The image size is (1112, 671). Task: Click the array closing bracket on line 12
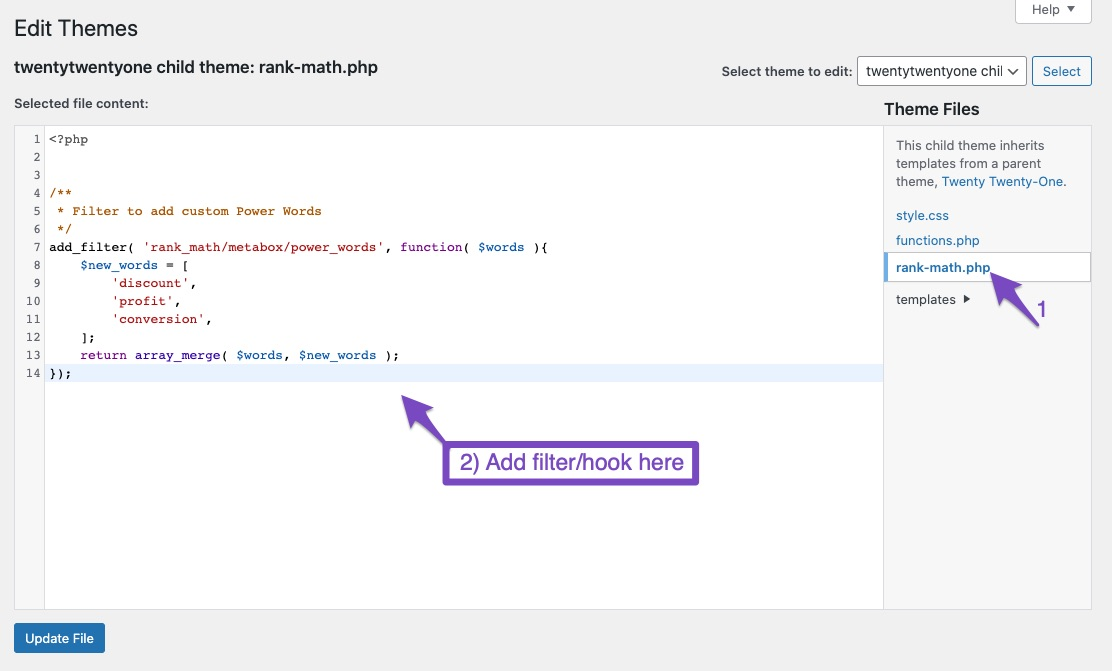pyautogui.click(x=88, y=337)
